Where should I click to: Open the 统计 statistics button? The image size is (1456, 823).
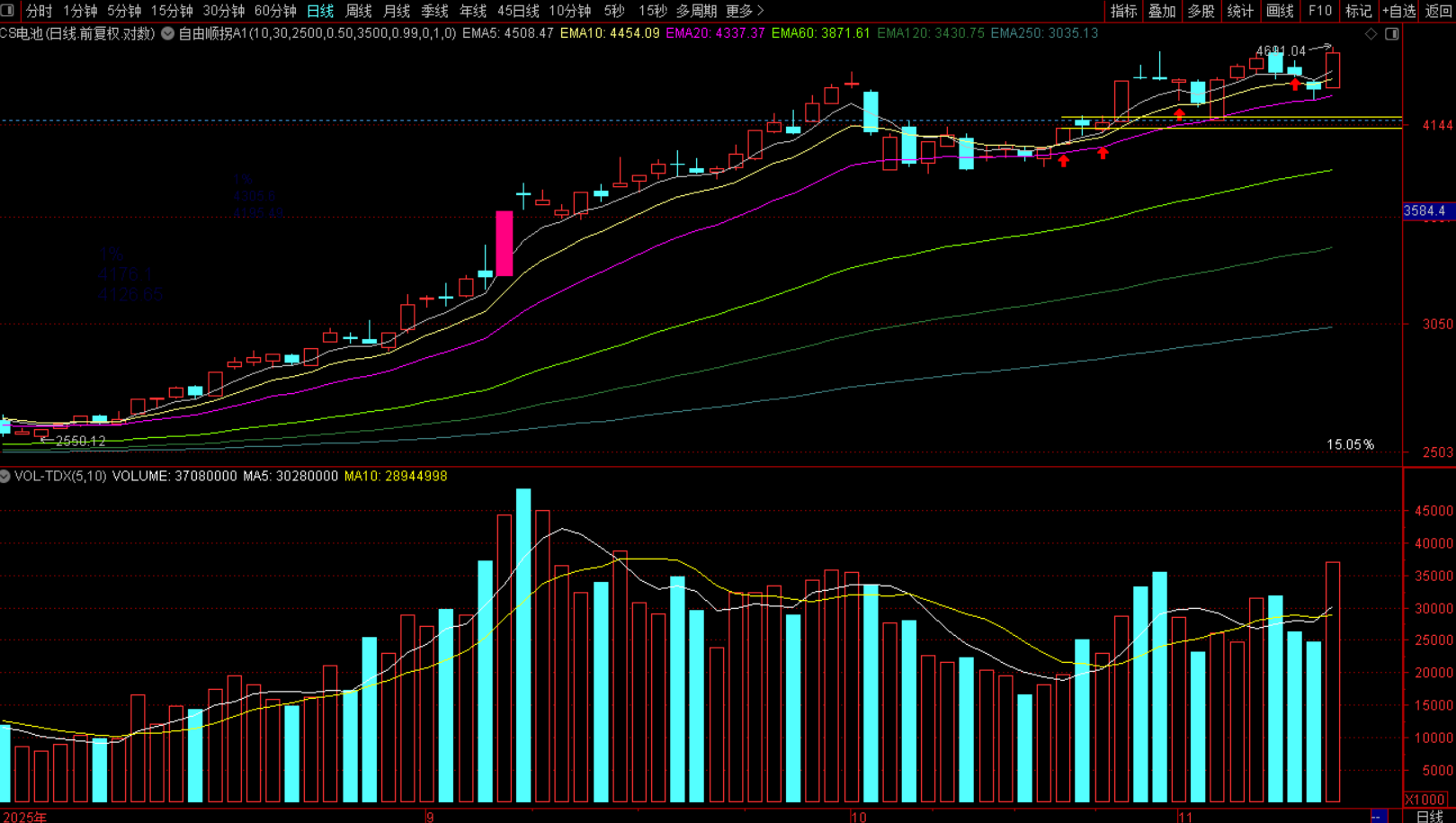(x=1240, y=11)
